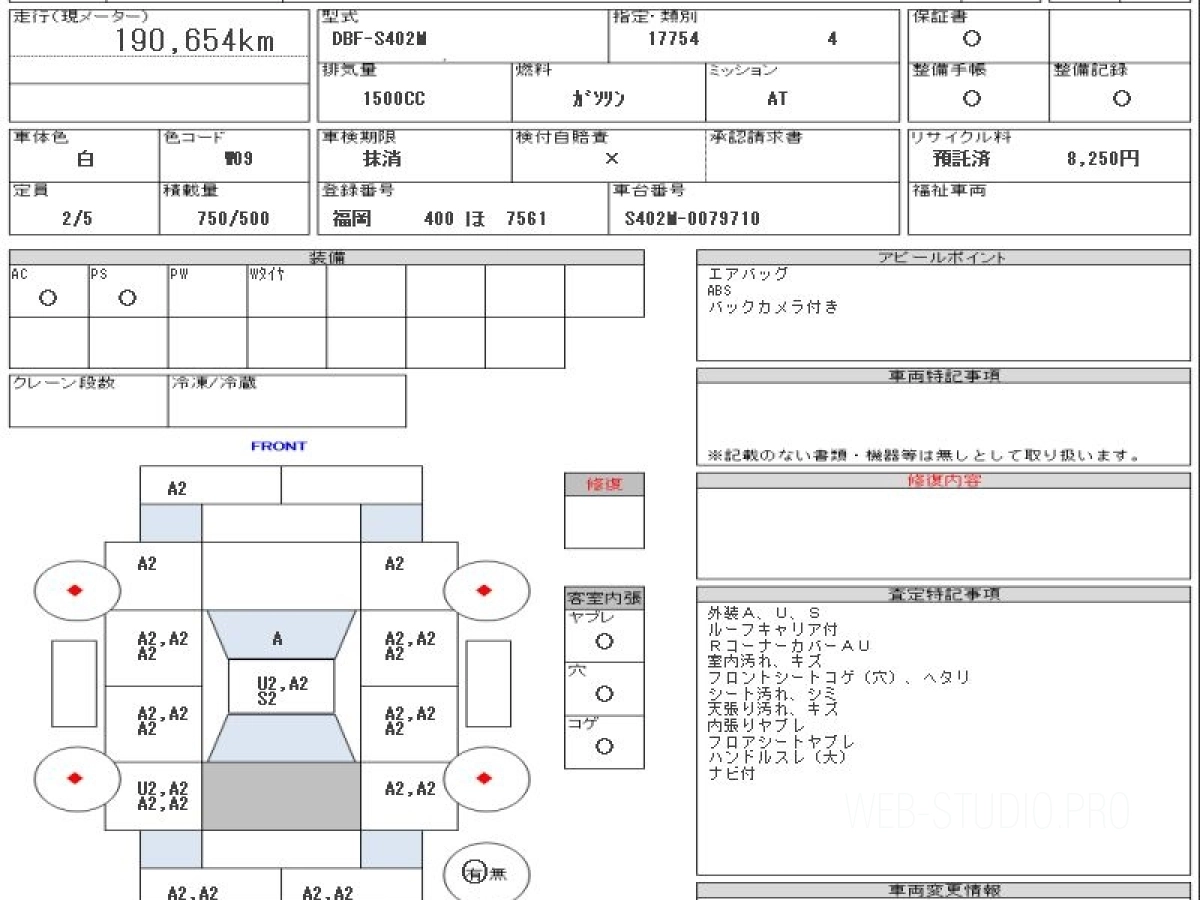This screenshot has width=1200, height=900.
Task: Click the RコーナーカバーAU note line
Action: tap(789, 646)
